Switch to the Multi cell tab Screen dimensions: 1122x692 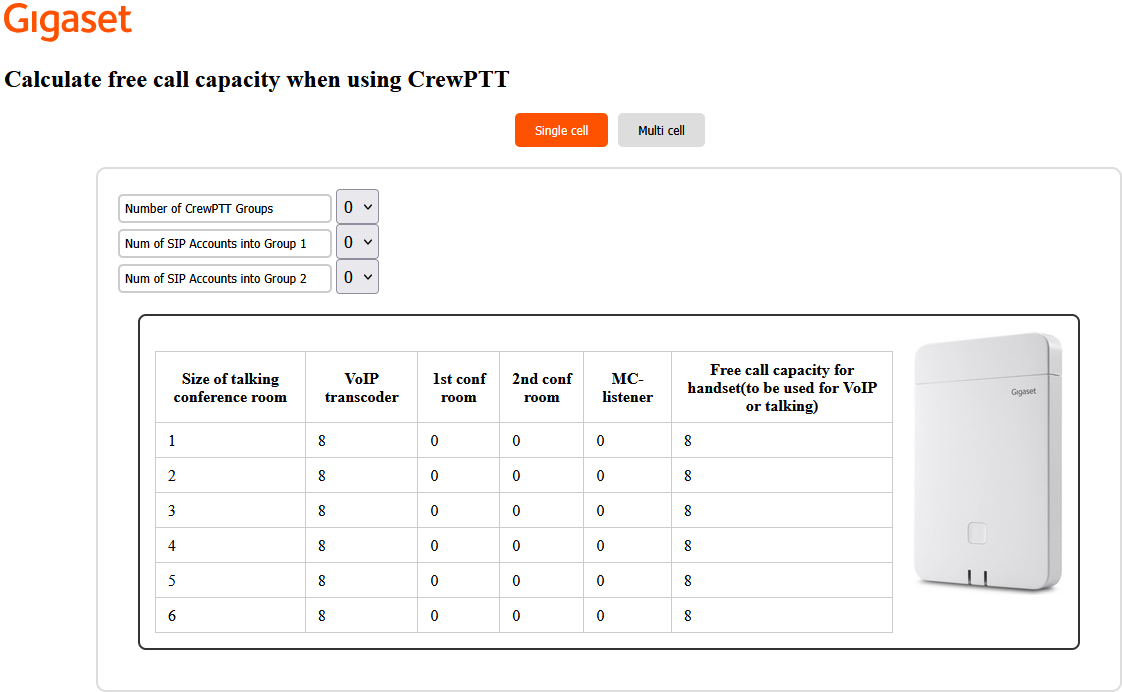click(661, 130)
